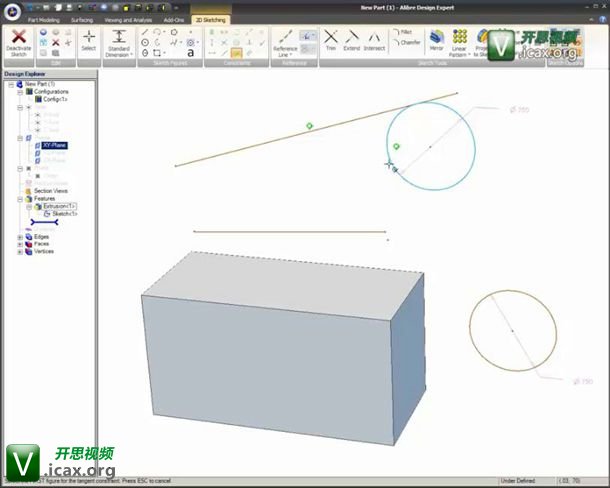Click the Trim sketch tool

pos(331,40)
